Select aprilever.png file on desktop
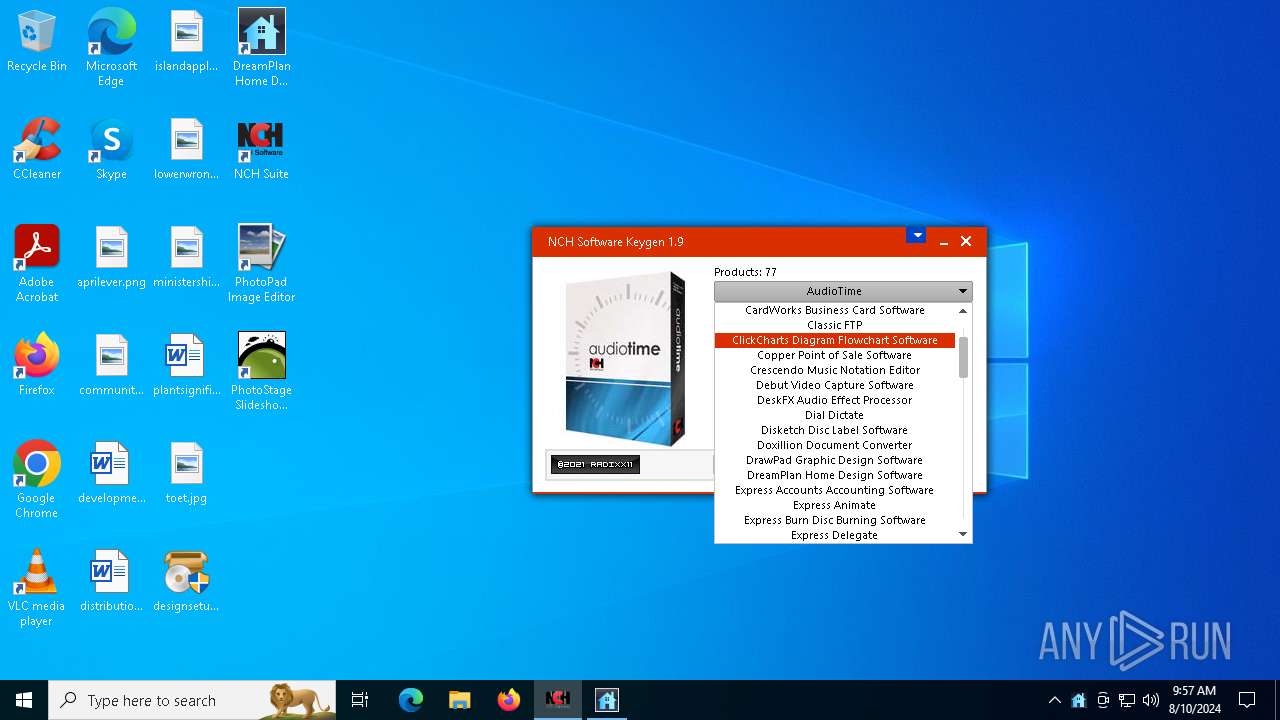This screenshot has width=1280, height=720. pyautogui.click(x=111, y=258)
